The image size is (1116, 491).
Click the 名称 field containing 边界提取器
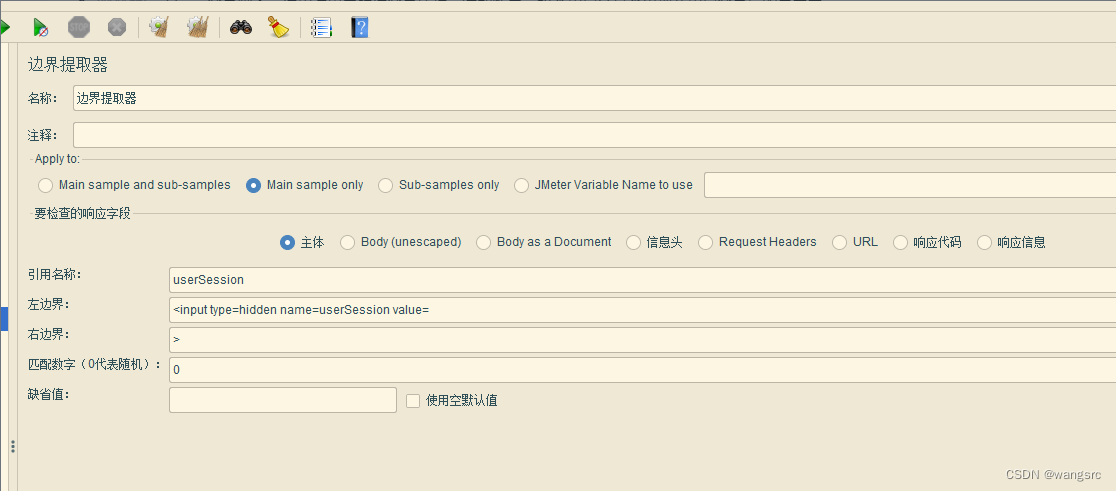[x=594, y=99]
